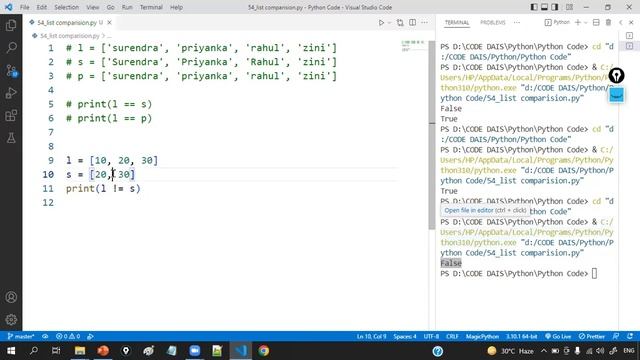Toggle the primary side bar layout

534,7
